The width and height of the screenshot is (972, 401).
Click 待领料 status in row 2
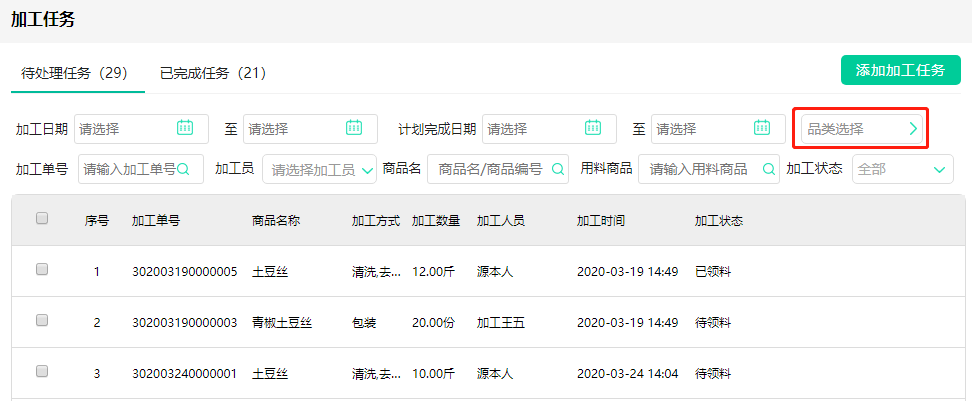tap(713, 323)
